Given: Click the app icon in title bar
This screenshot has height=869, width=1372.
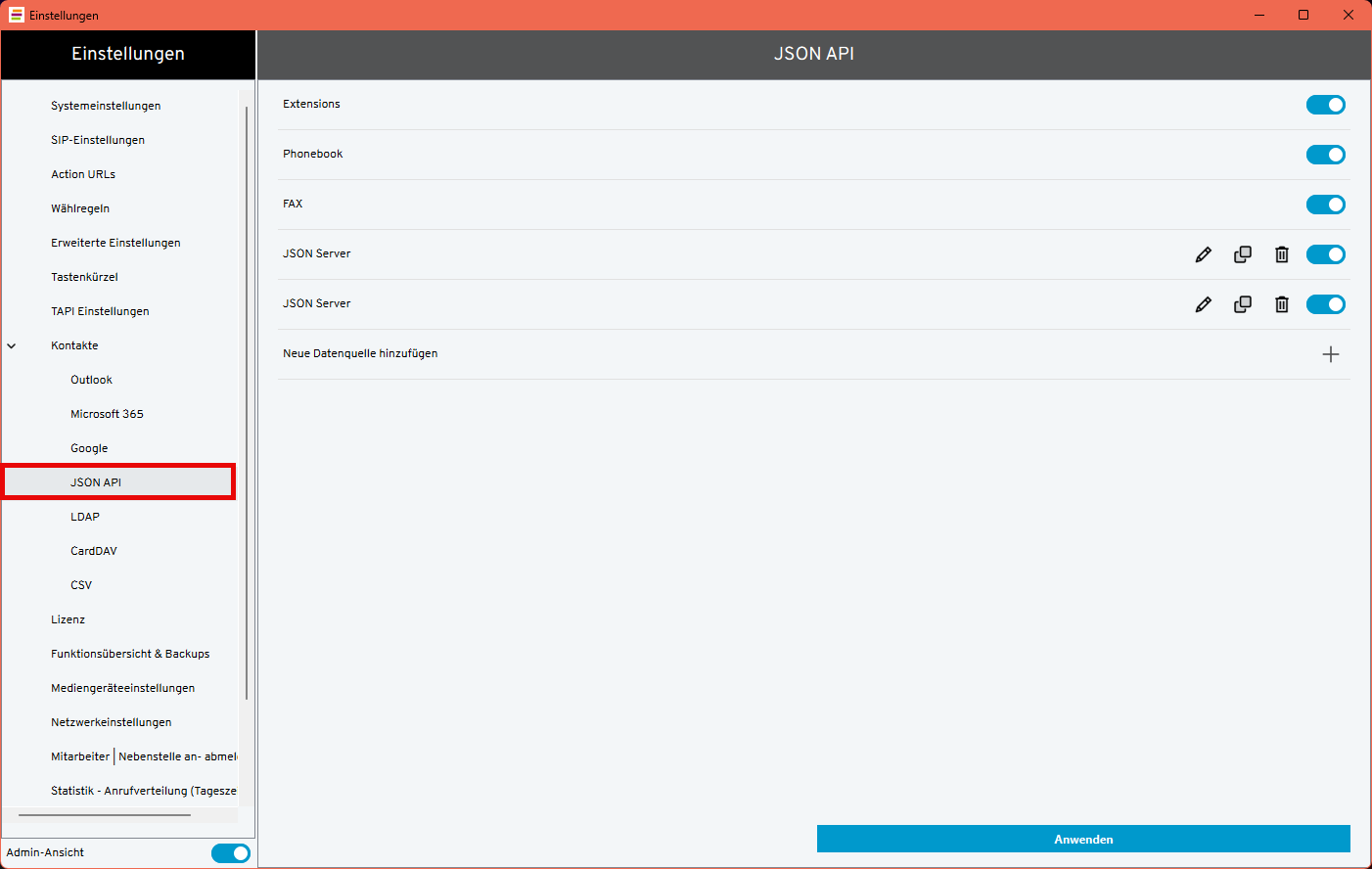Looking at the screenshot, I should pos(16,15).
